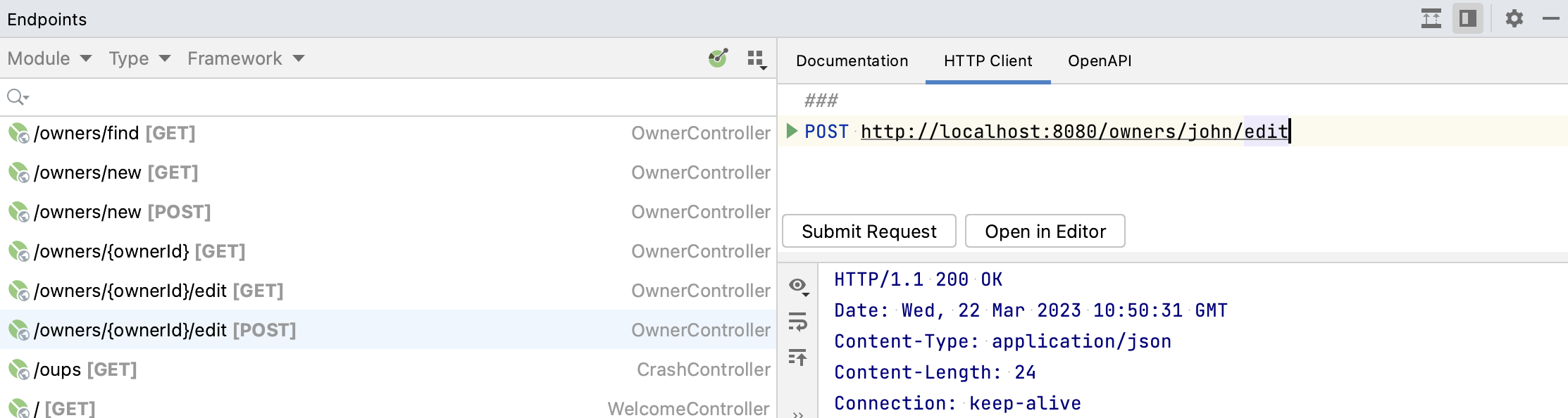
Task: Show more response actions via double chevron
Action: (797, 414)
